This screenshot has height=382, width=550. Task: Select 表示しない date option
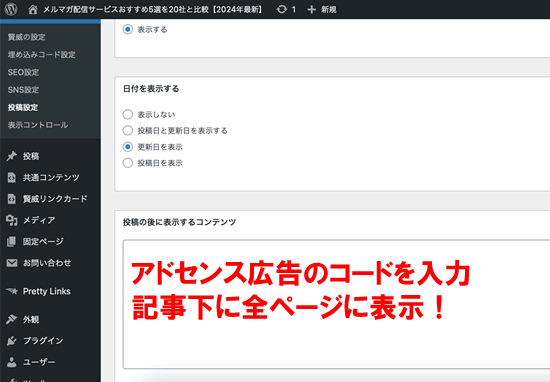click(128, 114)
